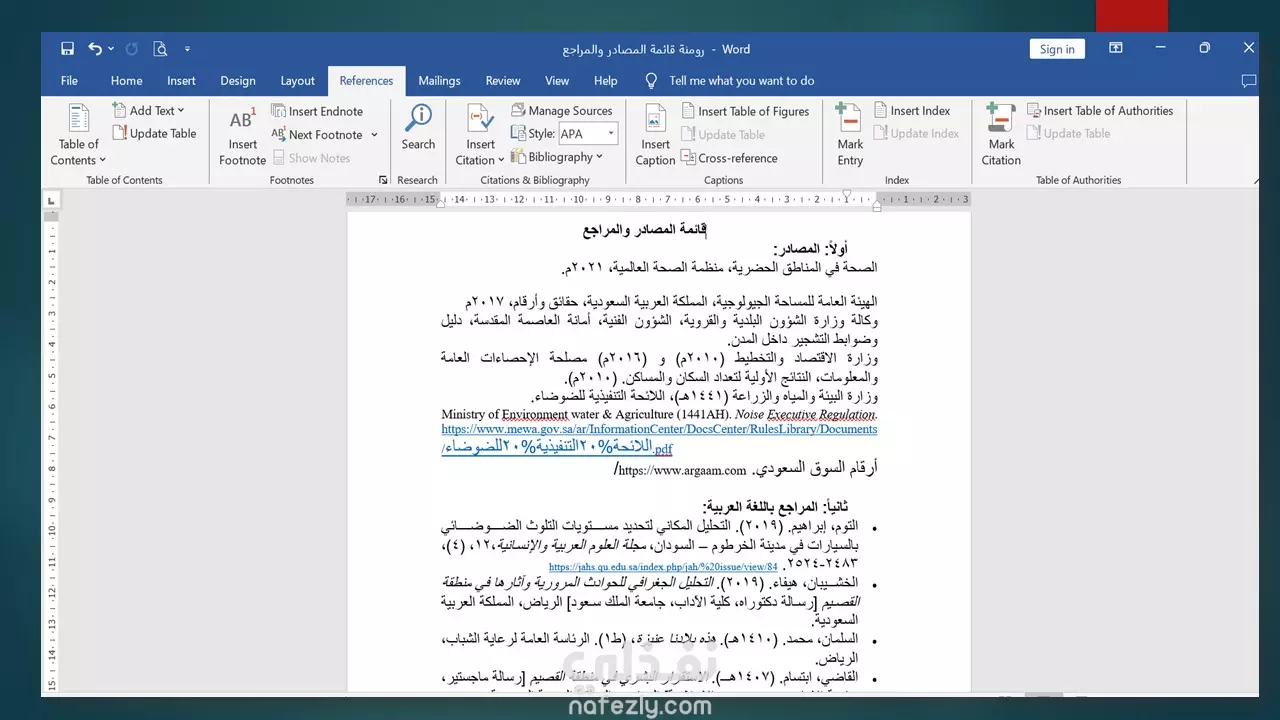Go to the Layout tab

(x=297, y=81)
